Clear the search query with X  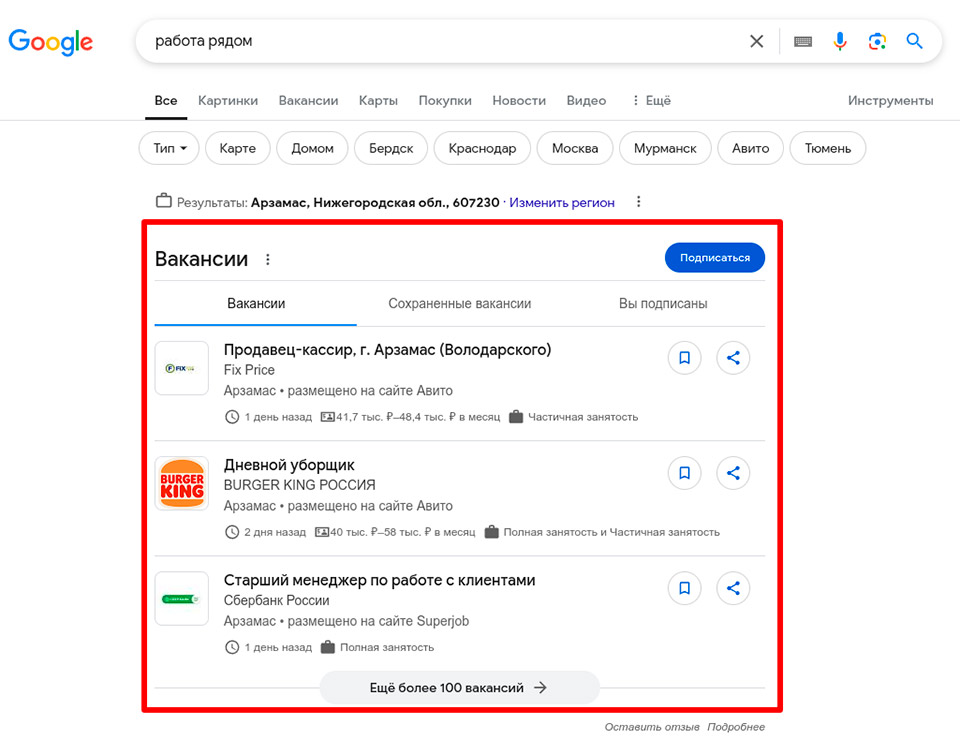tap(757, 41)
